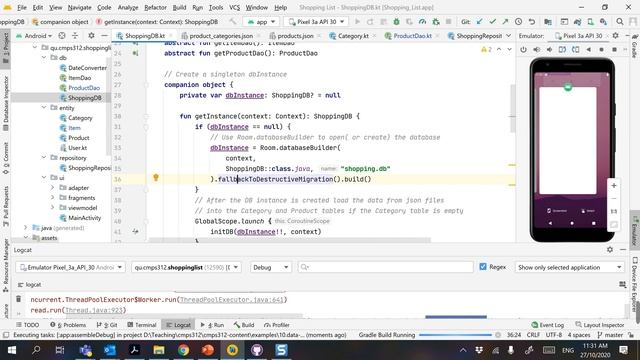Open the qu.cmps312.shoppinglist process dropdown
Screen dimensions: 640x360
(187, 267)
